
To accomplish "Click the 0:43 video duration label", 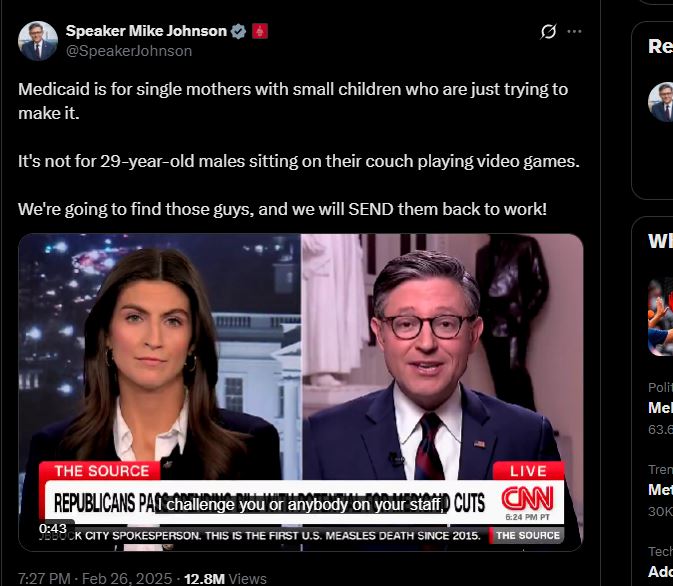I will point(53,528).
